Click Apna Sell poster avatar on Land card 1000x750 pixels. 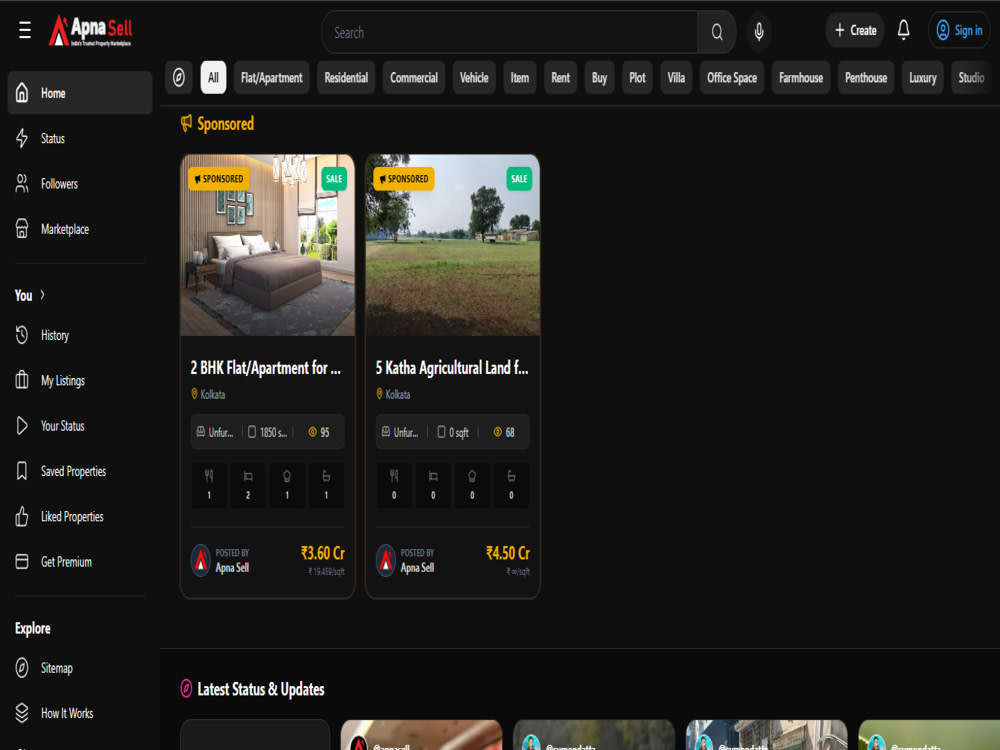[x=386, y=561]
